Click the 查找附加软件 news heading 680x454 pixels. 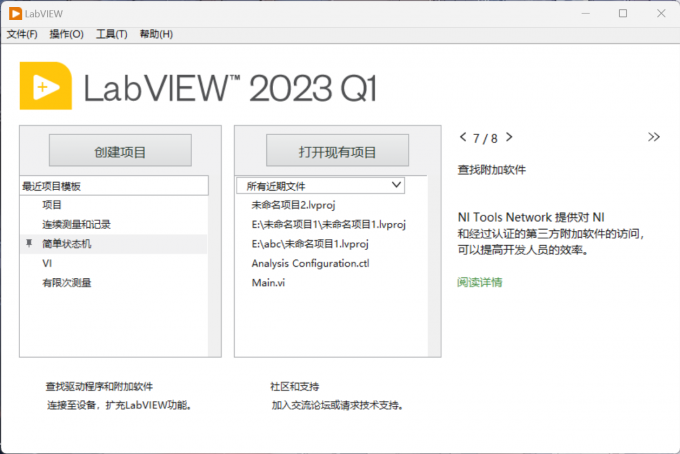click(492, 170)
